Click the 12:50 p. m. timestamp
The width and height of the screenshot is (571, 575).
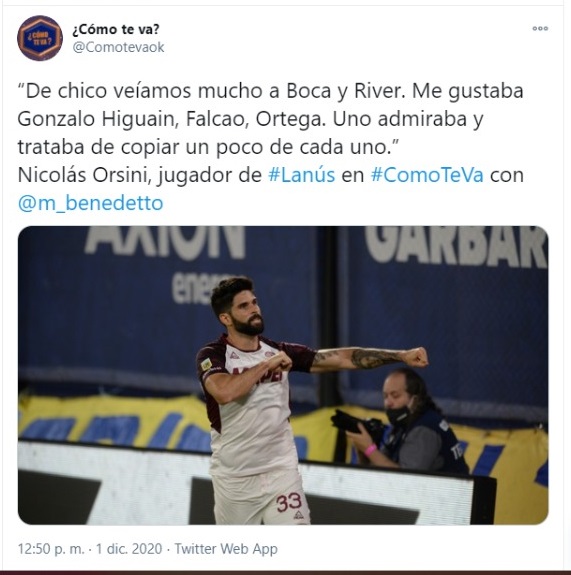[51, 549]
